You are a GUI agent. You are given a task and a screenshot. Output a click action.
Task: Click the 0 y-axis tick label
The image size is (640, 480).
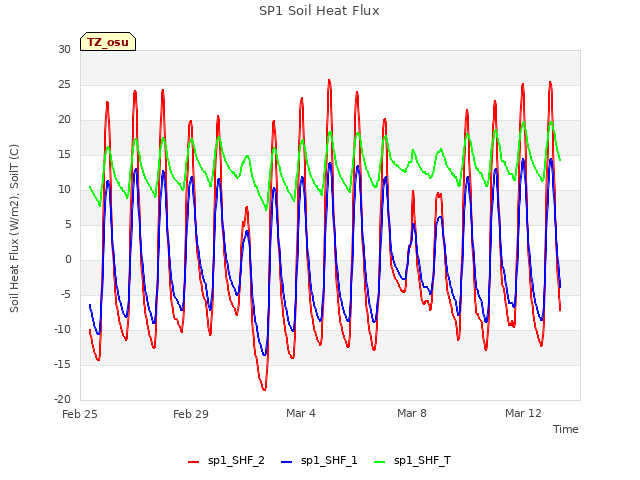click(x=68, y=260)
